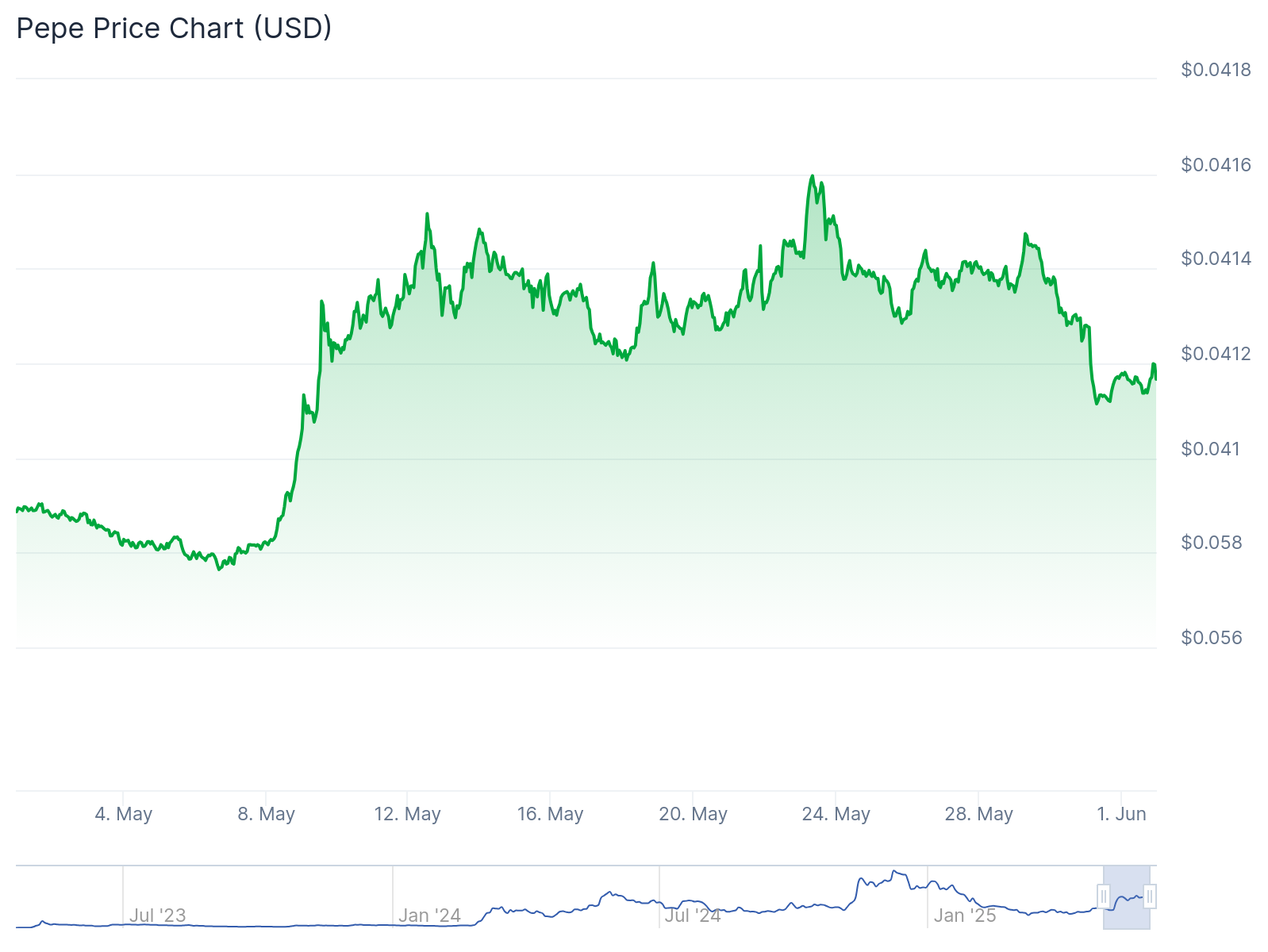Click the $0.041 y-axis label
Viewport: 1268px width, 952px height.
1210,449
